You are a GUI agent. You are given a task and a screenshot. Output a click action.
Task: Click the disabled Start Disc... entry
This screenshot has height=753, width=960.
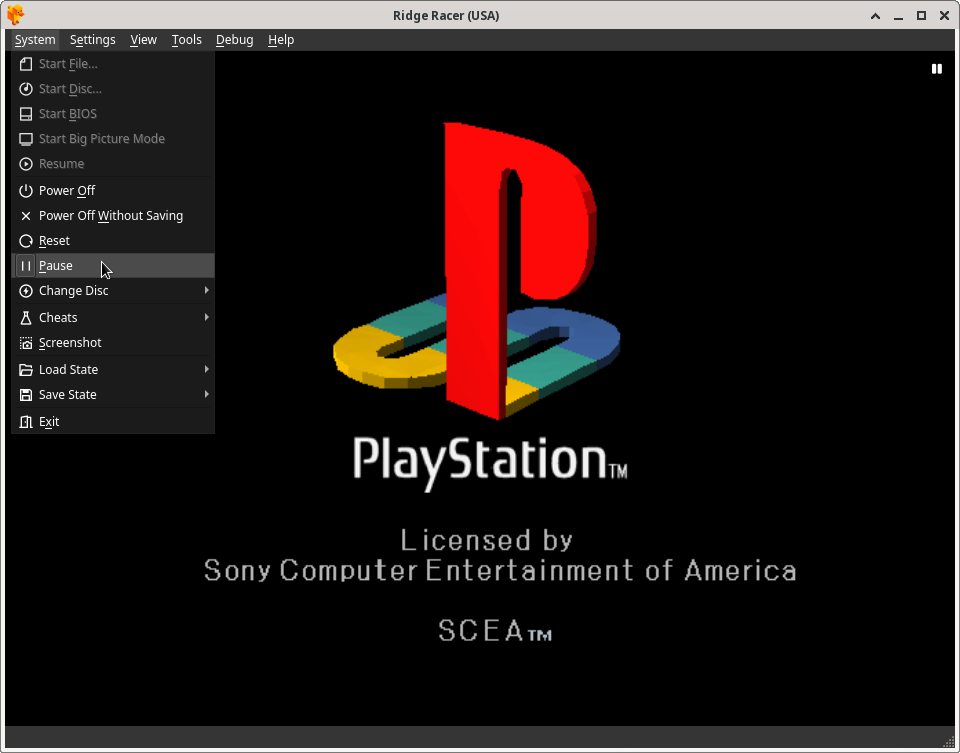[x=113, y=89]
